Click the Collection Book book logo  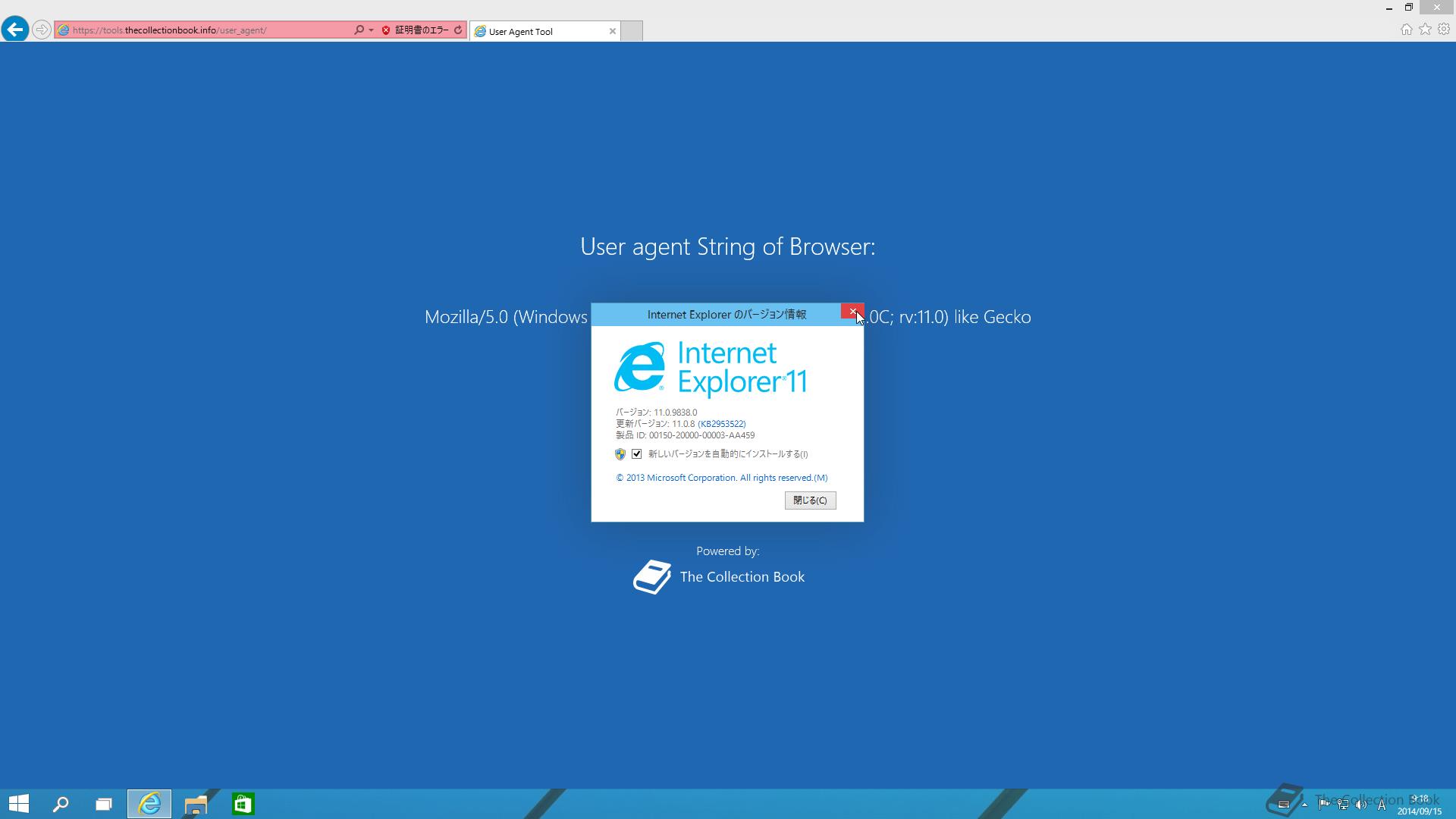click(652, 577)
